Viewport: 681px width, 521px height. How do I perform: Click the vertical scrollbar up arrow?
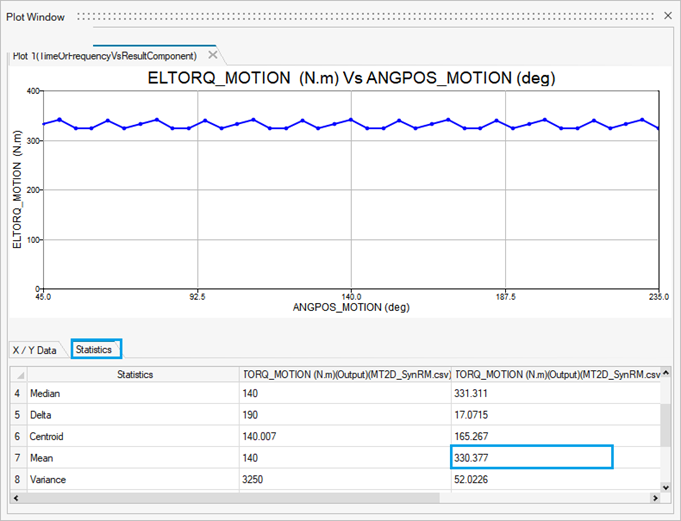[x=665, y=373]
